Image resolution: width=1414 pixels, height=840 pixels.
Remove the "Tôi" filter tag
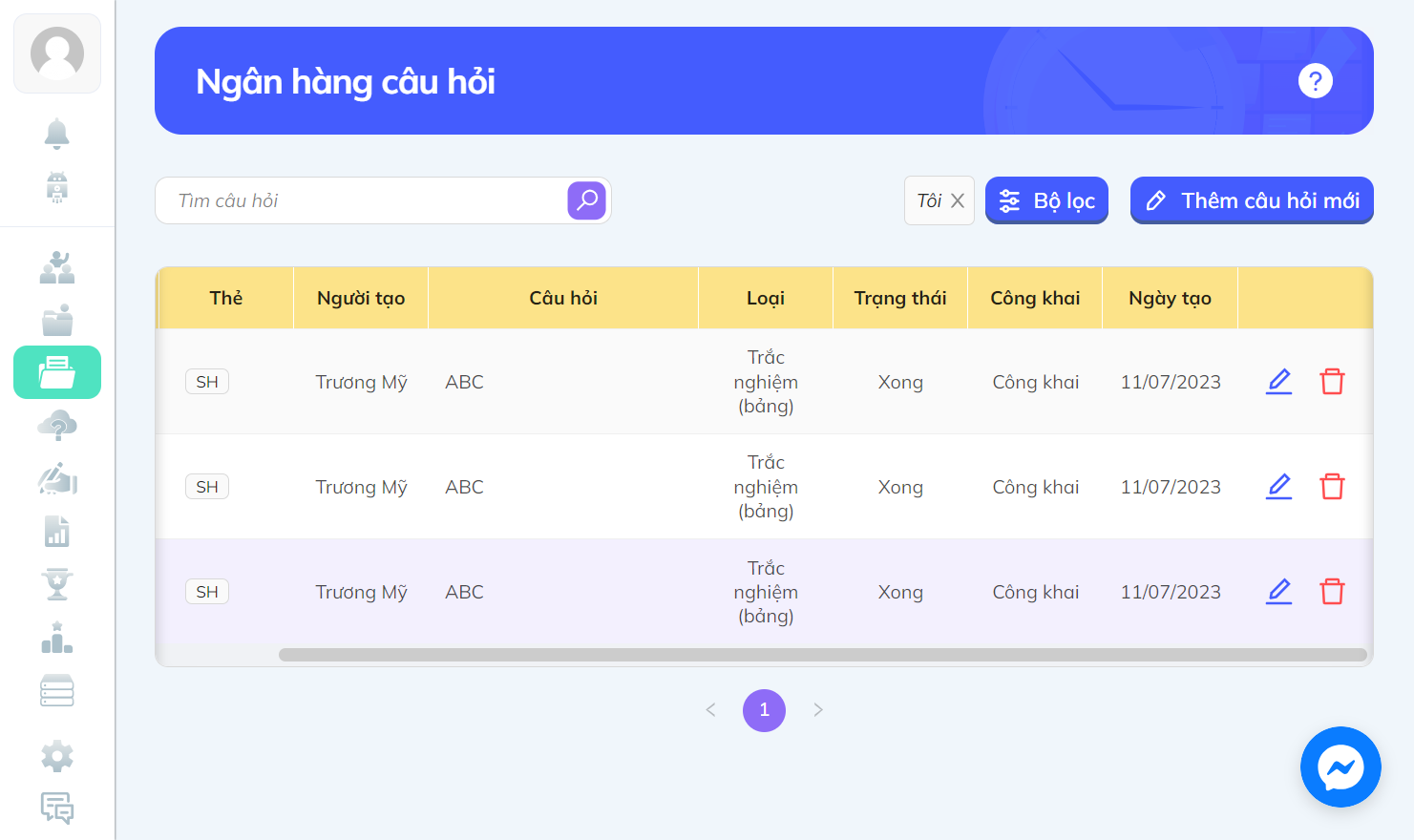pyautogui.click(x=958, y=200)
